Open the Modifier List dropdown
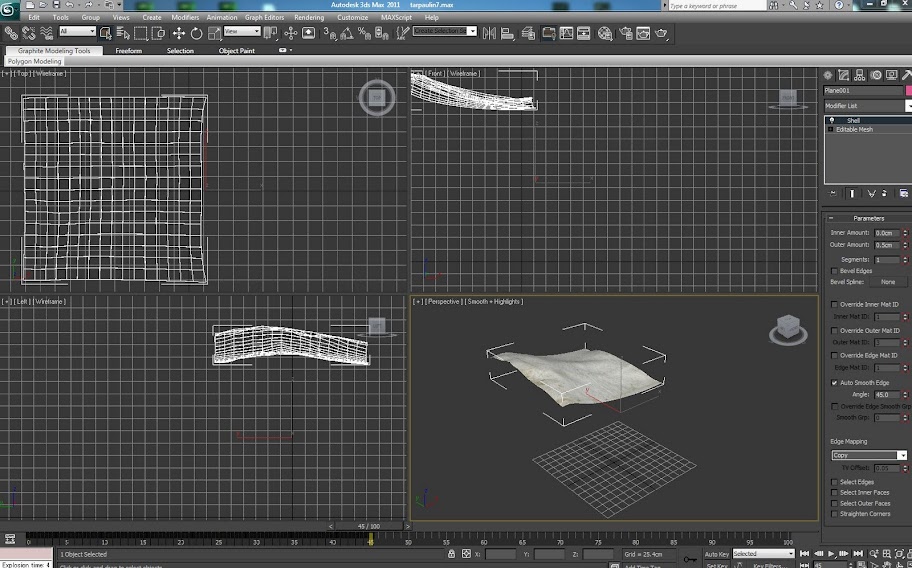 [x=866, y=105]
